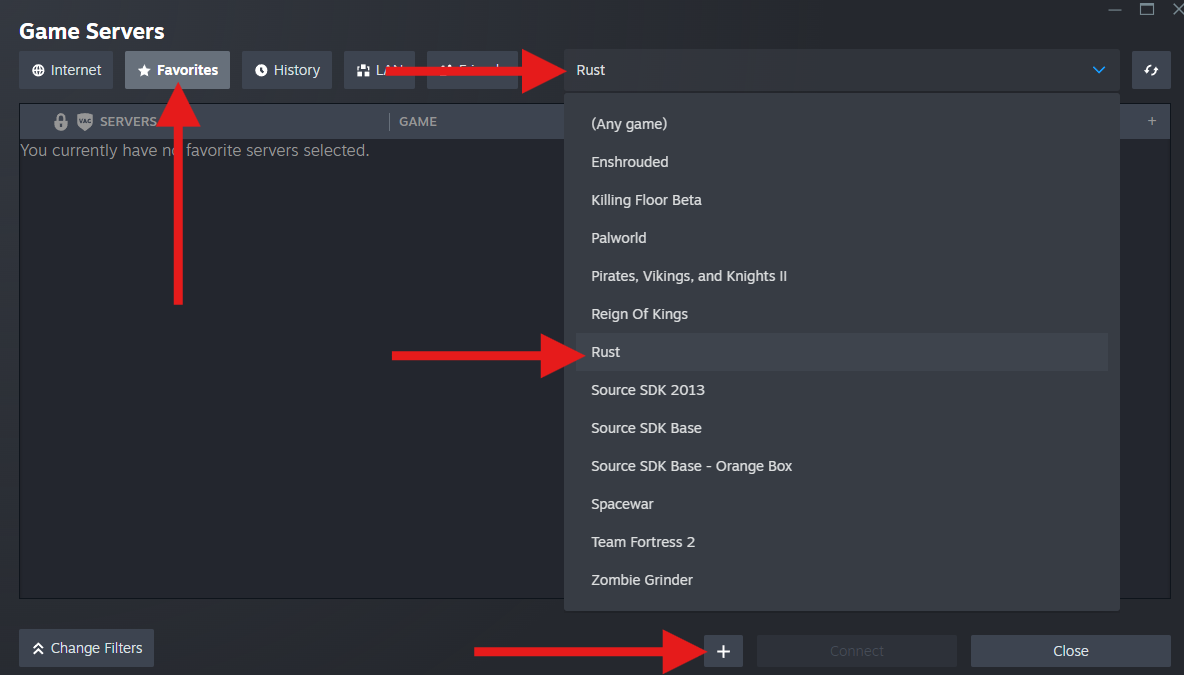Screen dimensions: 1184x675
Task: Switch to the History tab
Action: click(x=287, y=70)
